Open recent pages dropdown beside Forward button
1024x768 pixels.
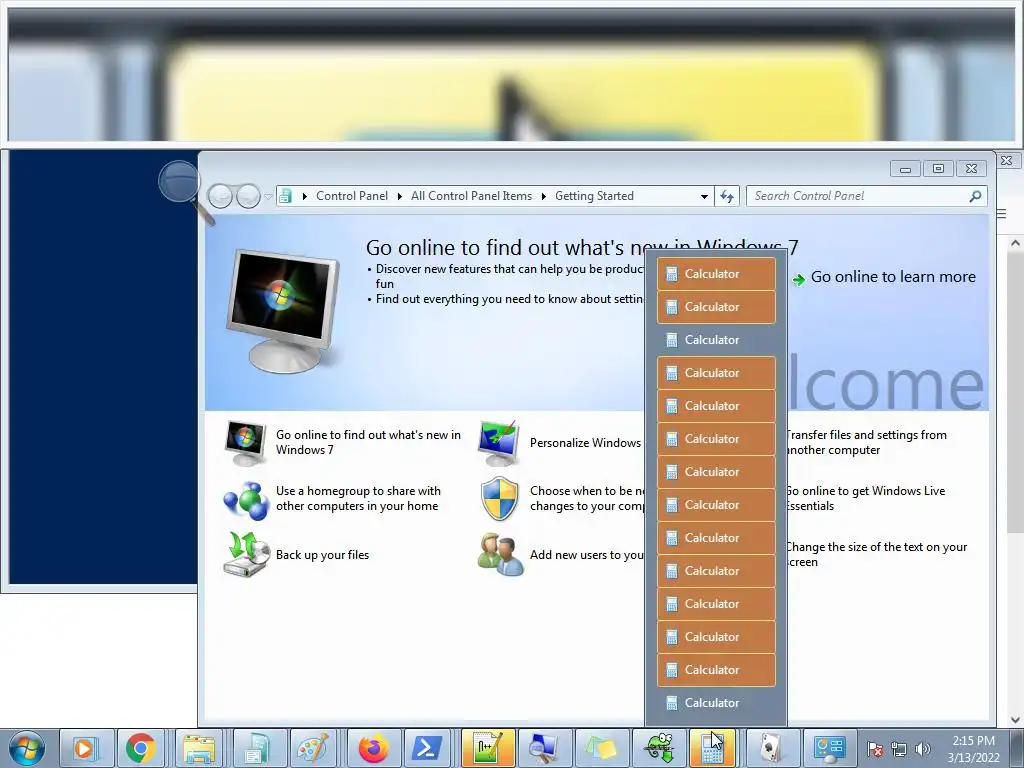pyautogui.click(x=268, y=196)
